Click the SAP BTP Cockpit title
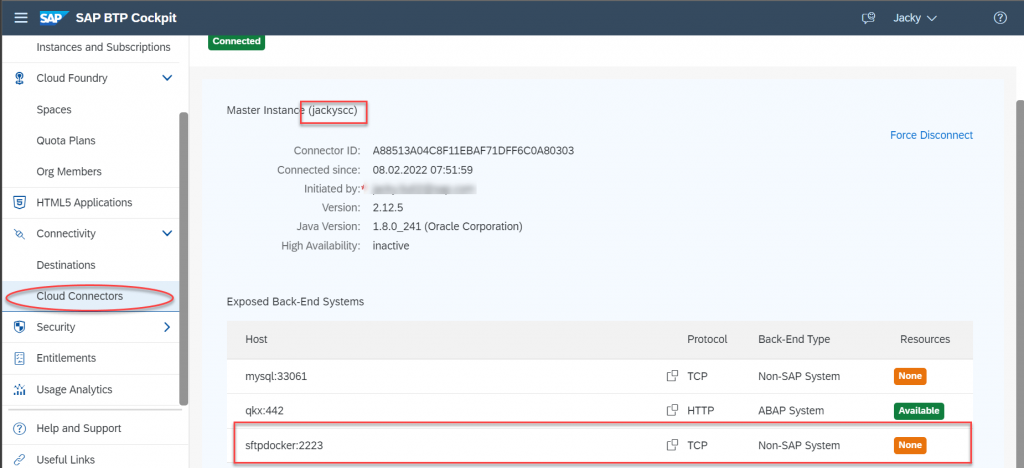 click(x=127, y=18)
